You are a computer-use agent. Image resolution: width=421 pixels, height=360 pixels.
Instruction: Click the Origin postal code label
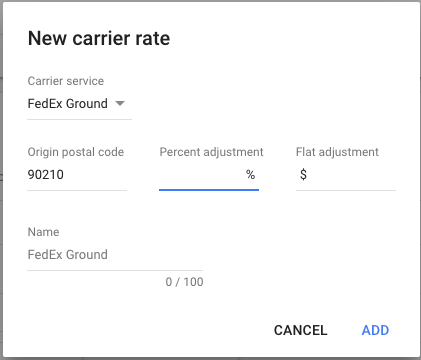coord(76,152)
